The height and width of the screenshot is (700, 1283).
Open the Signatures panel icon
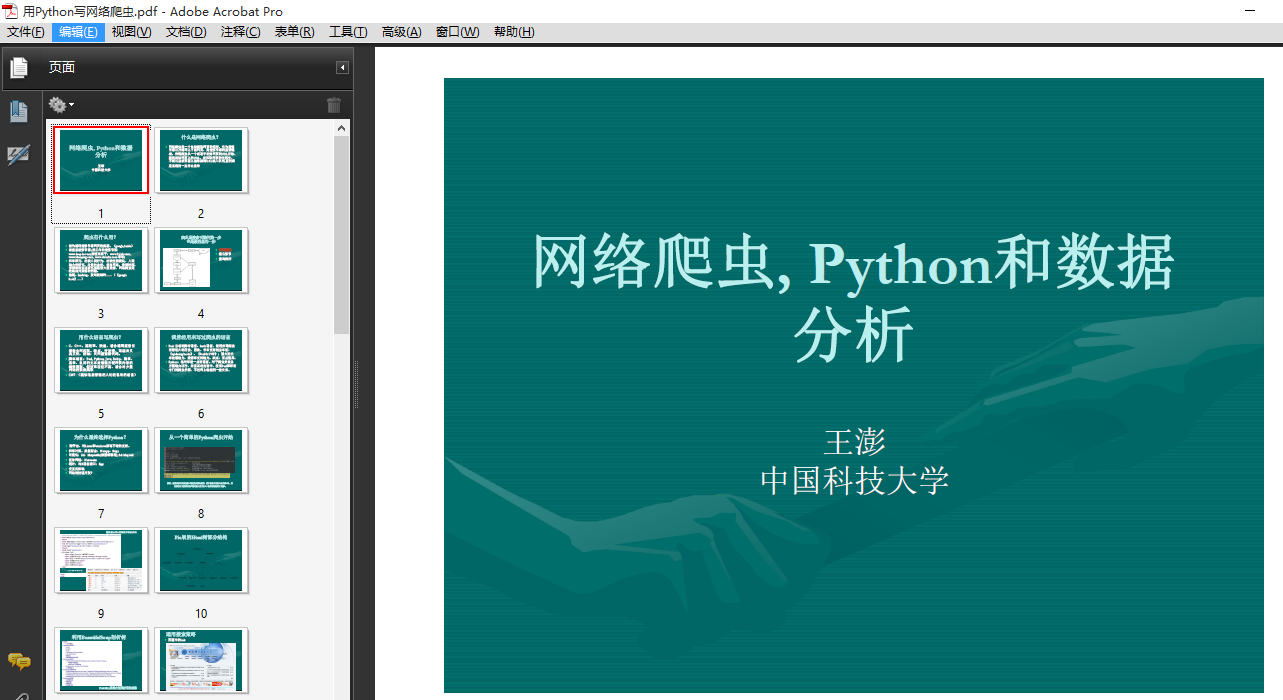(19, 155)
